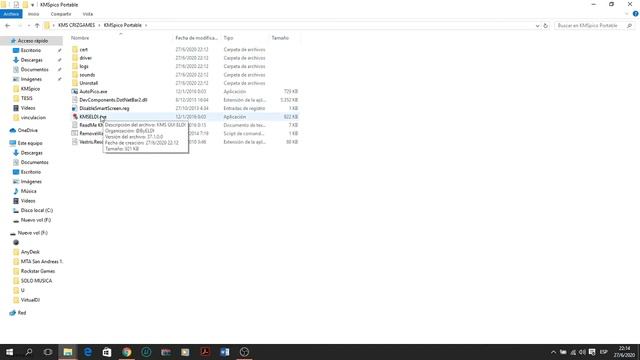Launch Microsoft Edge from the taskbar
The width and height of the screenshot is (640, 360).
(87, 352)
